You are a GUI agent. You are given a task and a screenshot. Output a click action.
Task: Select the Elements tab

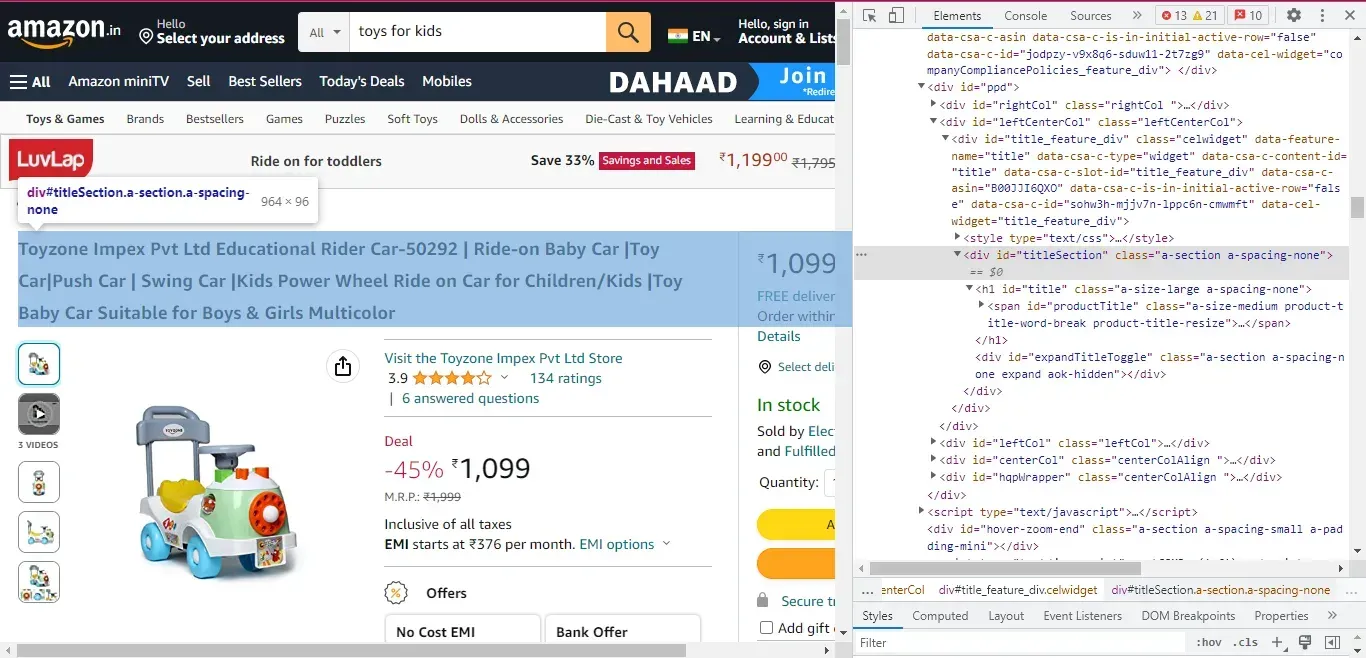point(957,15)
